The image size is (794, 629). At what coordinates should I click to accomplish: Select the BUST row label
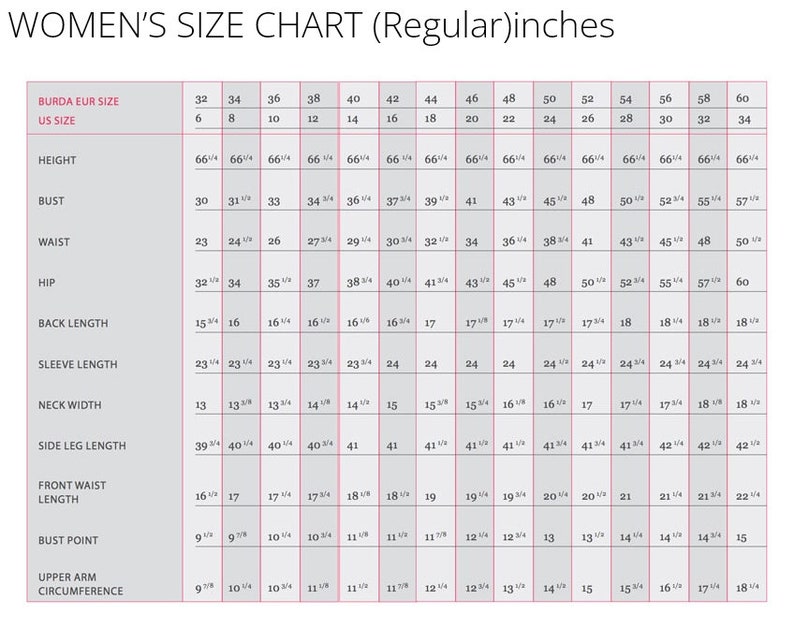point(51,201)
